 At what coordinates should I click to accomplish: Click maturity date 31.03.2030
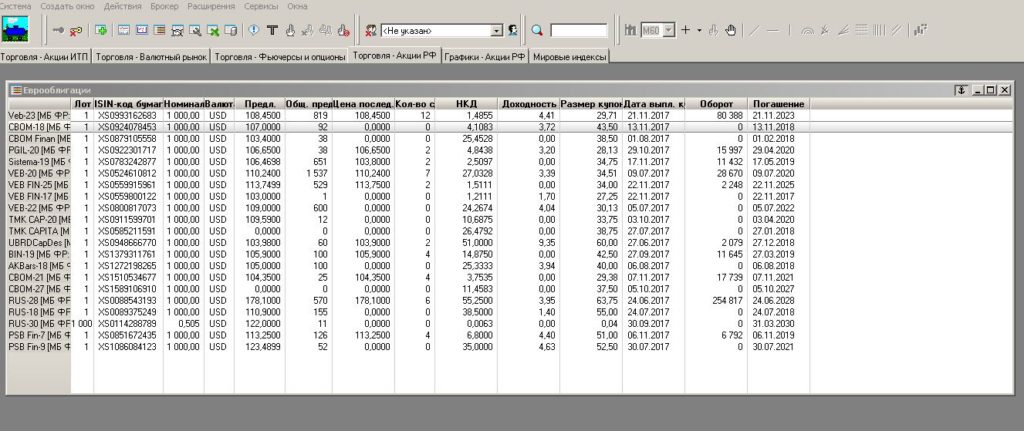773,323
